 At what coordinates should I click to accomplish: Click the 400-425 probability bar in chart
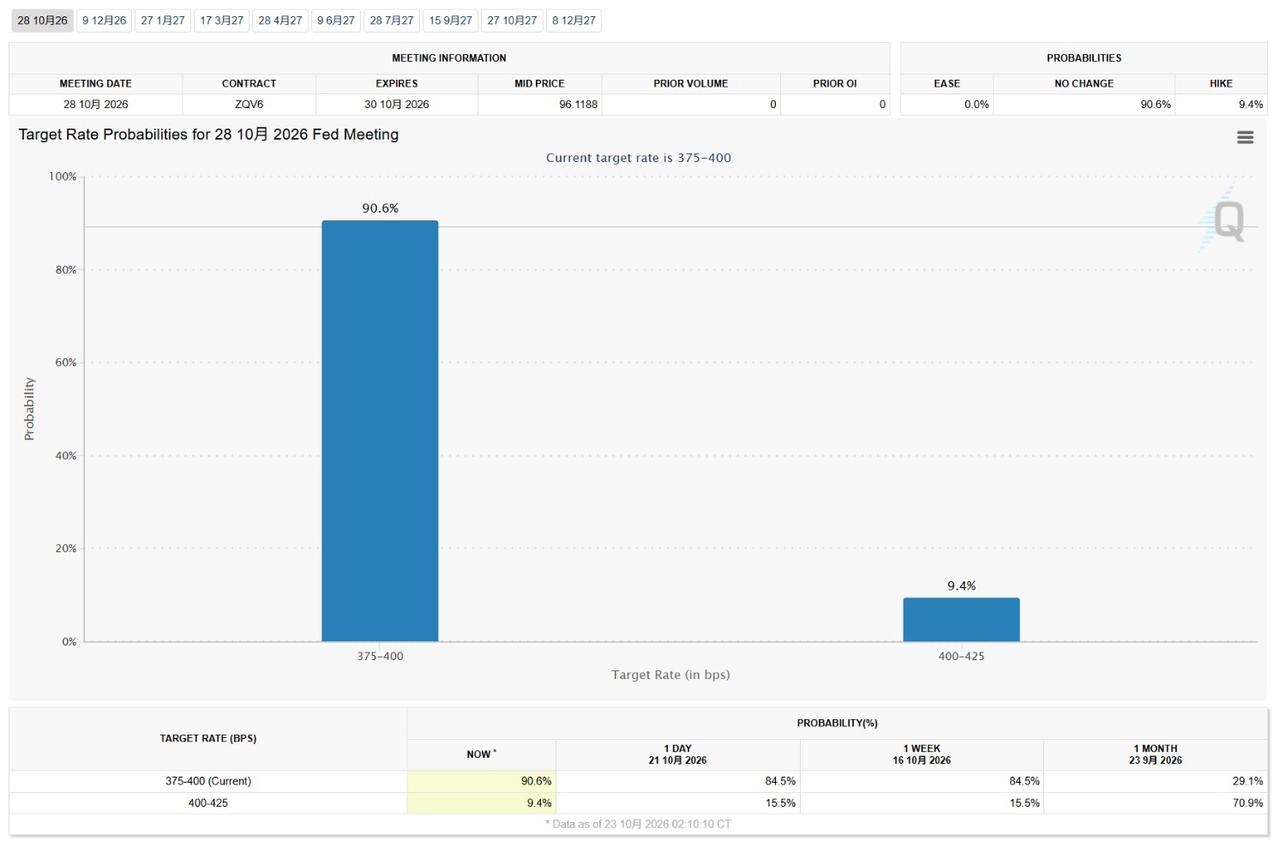click(x=961, y=620)
